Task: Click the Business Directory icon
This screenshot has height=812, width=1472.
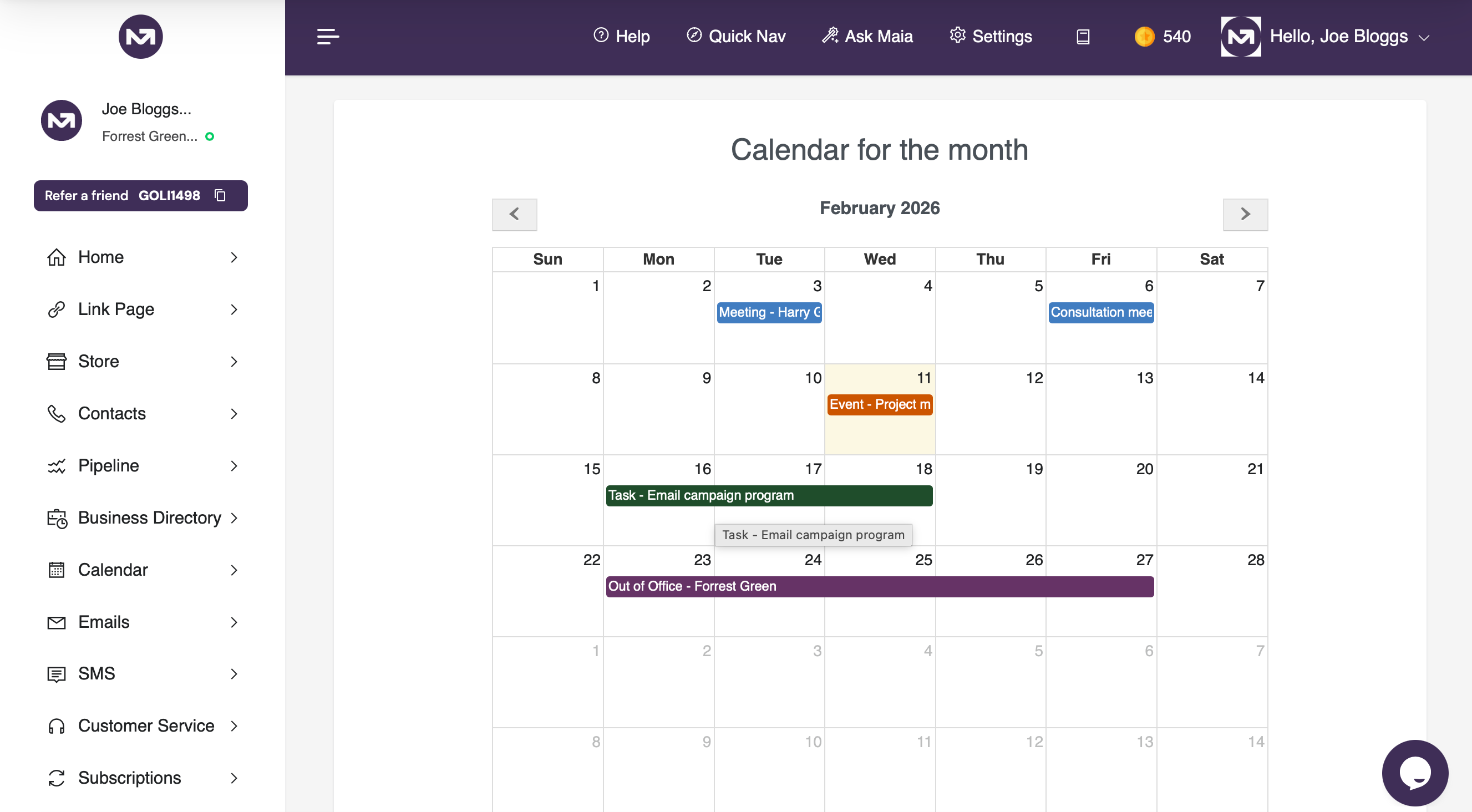Action: pos(57,518)
